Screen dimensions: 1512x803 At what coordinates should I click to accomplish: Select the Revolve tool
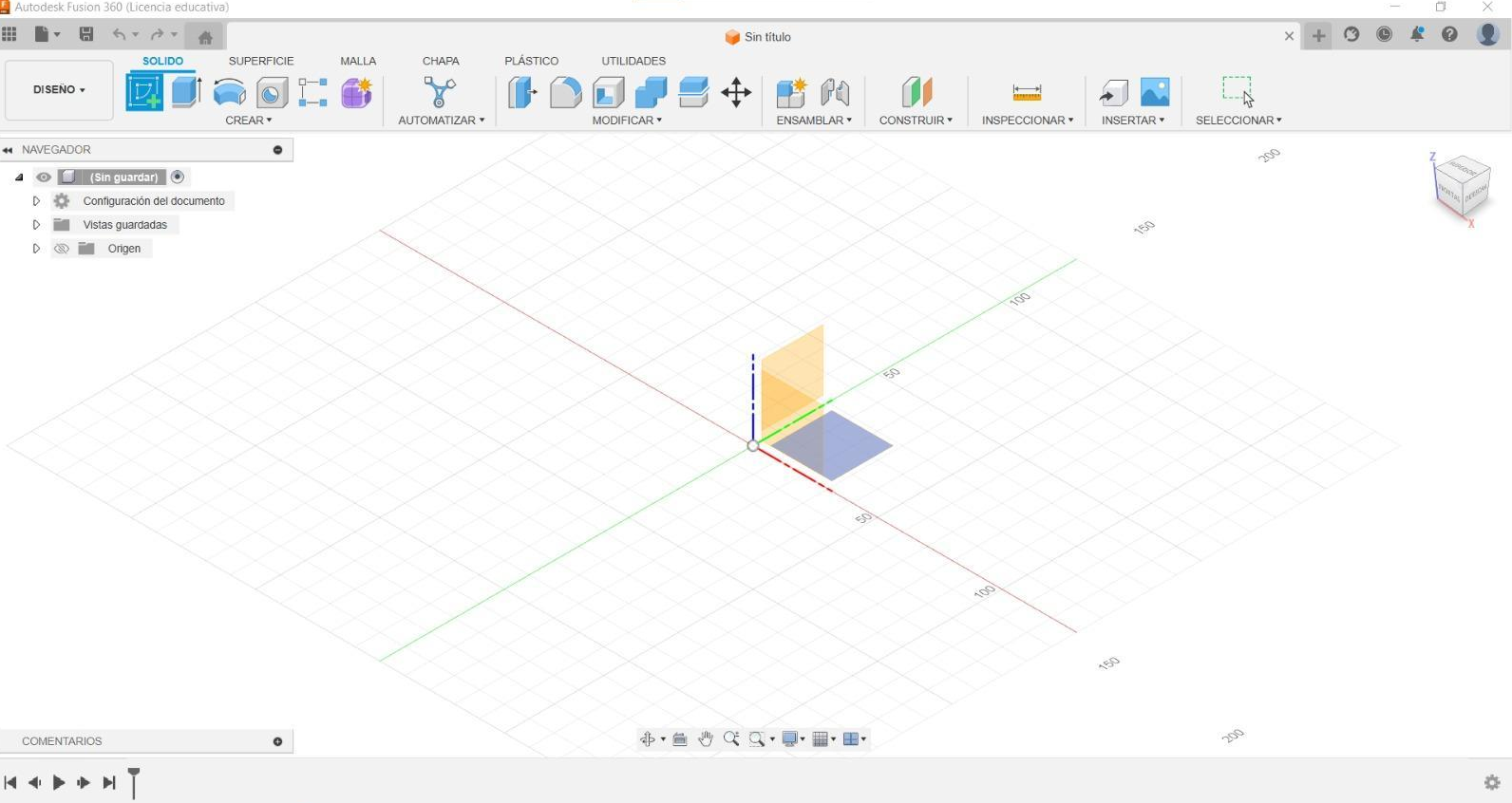pyautogui.click(x=230, y=93)
